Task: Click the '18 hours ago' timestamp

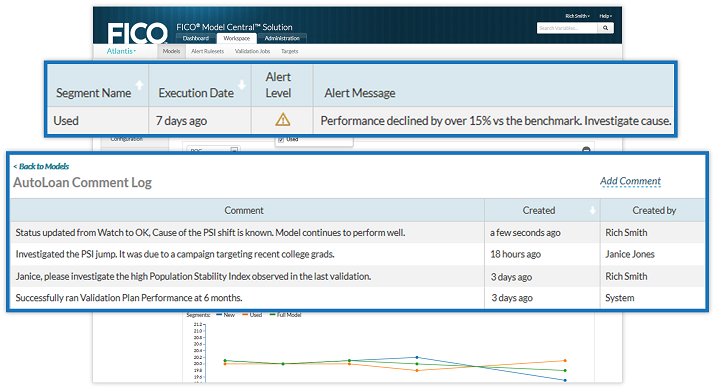Action: point(516,254)
